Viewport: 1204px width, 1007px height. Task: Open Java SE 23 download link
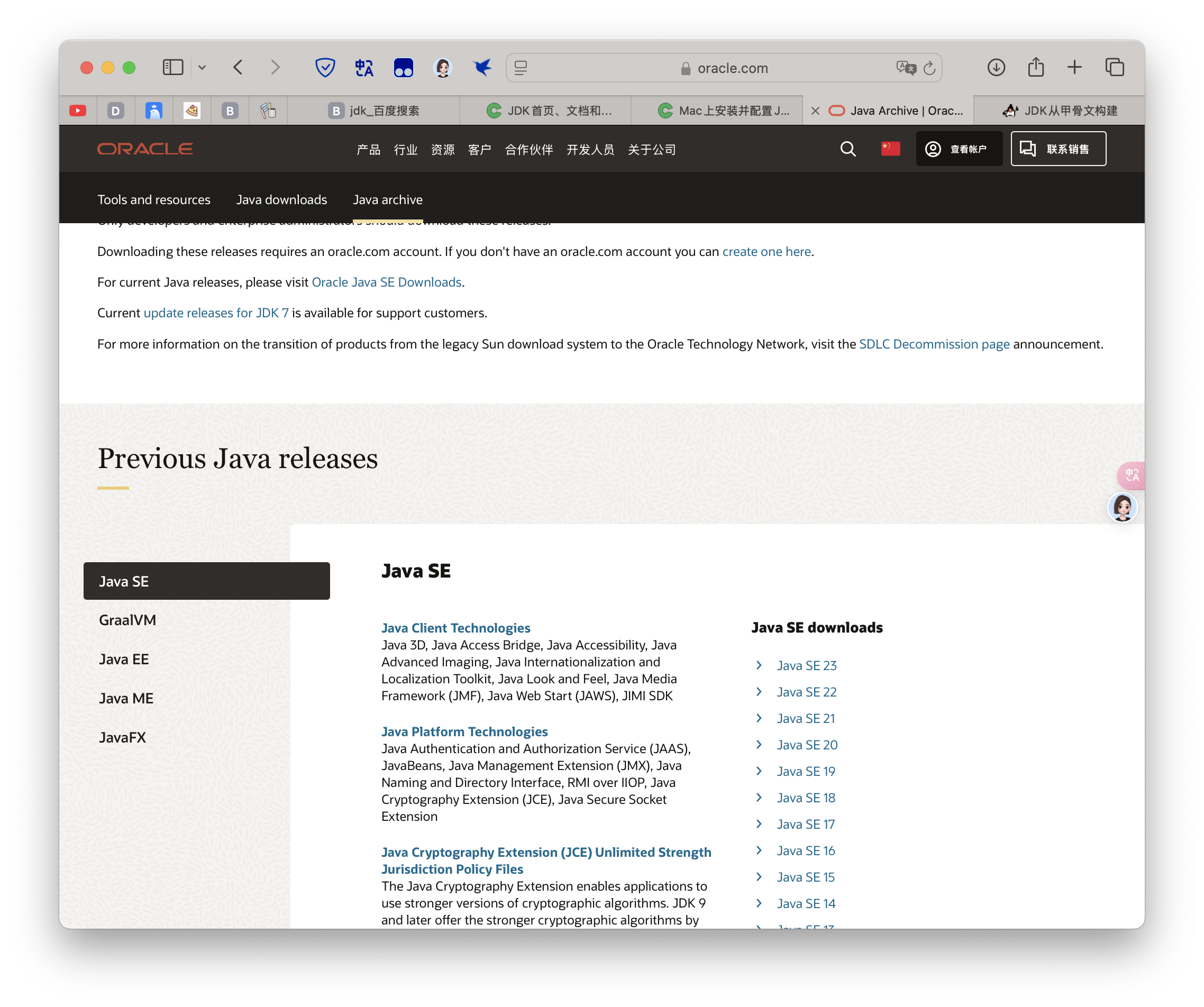(x=806, y=665)
